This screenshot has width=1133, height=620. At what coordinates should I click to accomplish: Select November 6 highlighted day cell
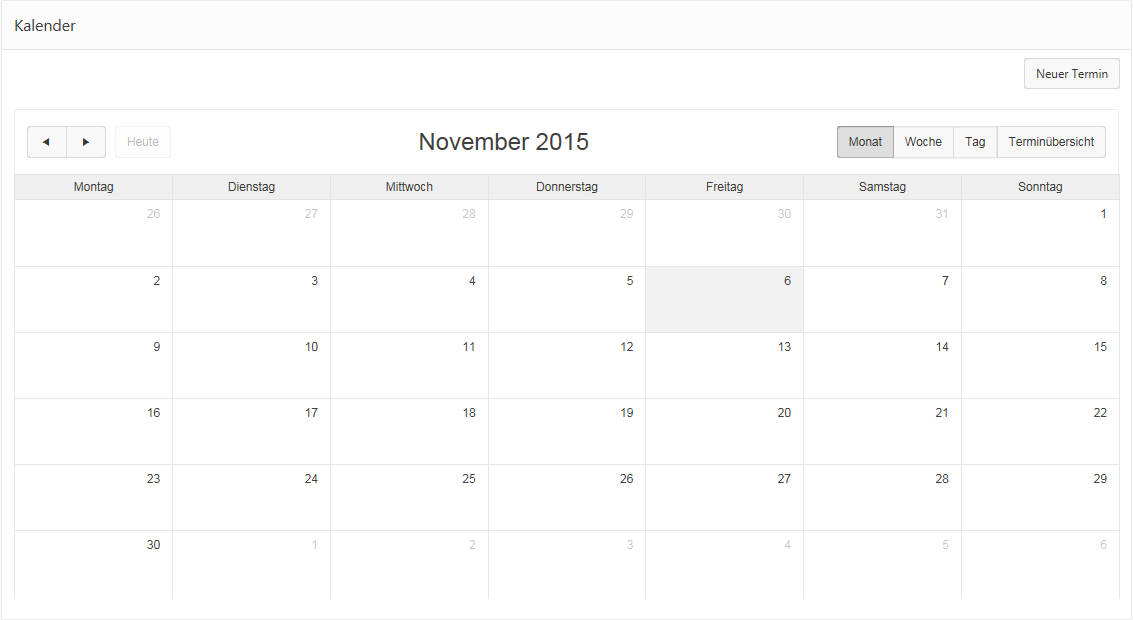(x=724, y=299)
